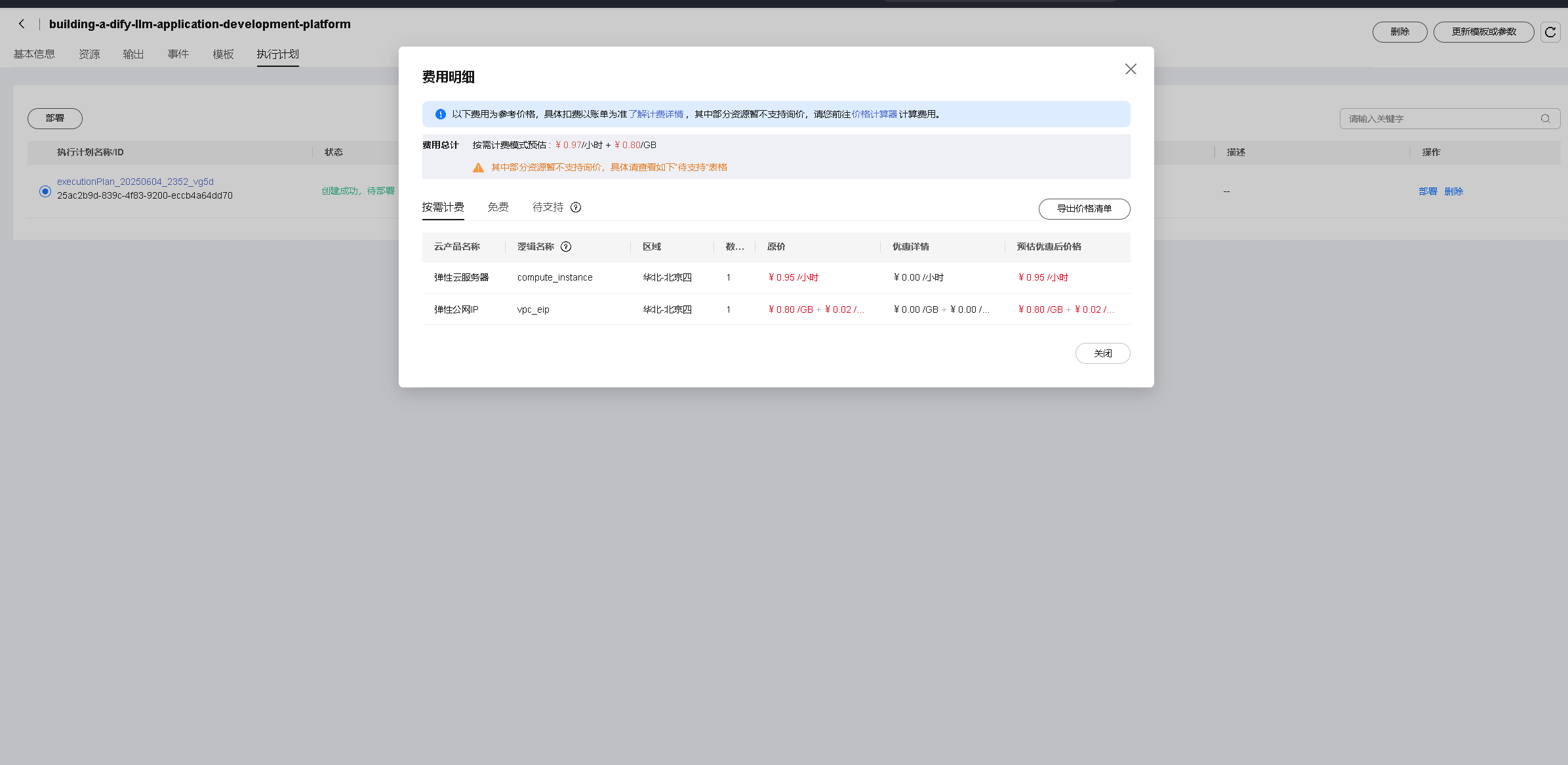1568x765 pixels.
Task: Close the 费用明细 dialog via X icon
Action: [1130, 69]
